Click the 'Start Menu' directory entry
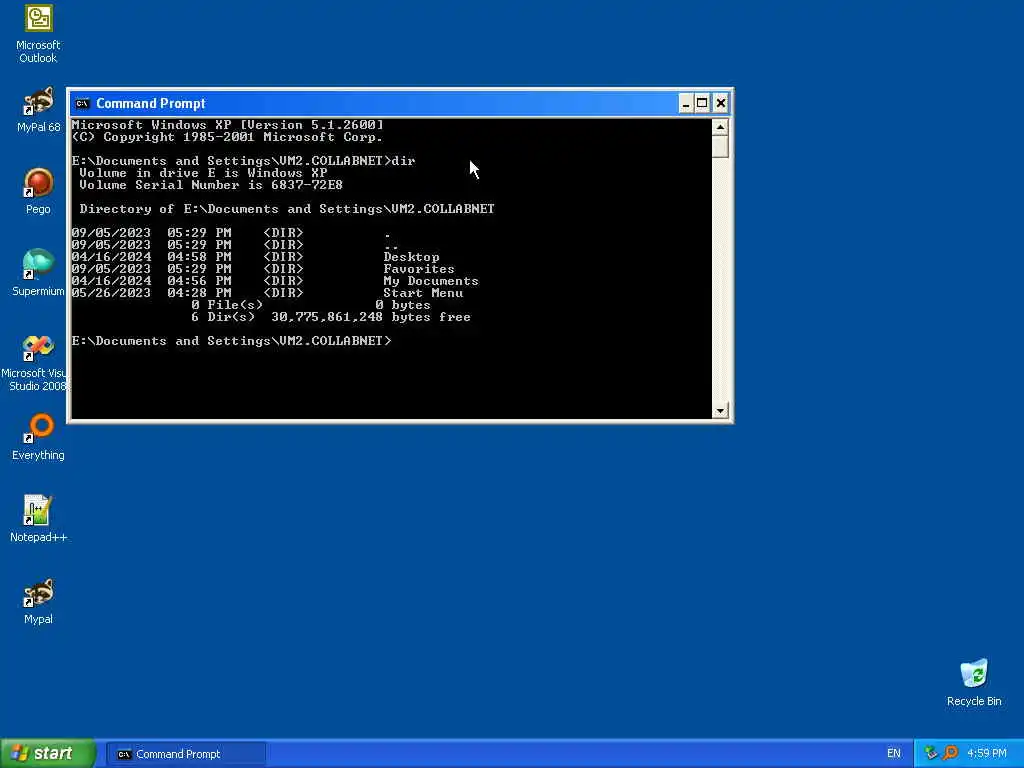The image size is (1024, 768). pyautogui.click(x=423, y=293)
